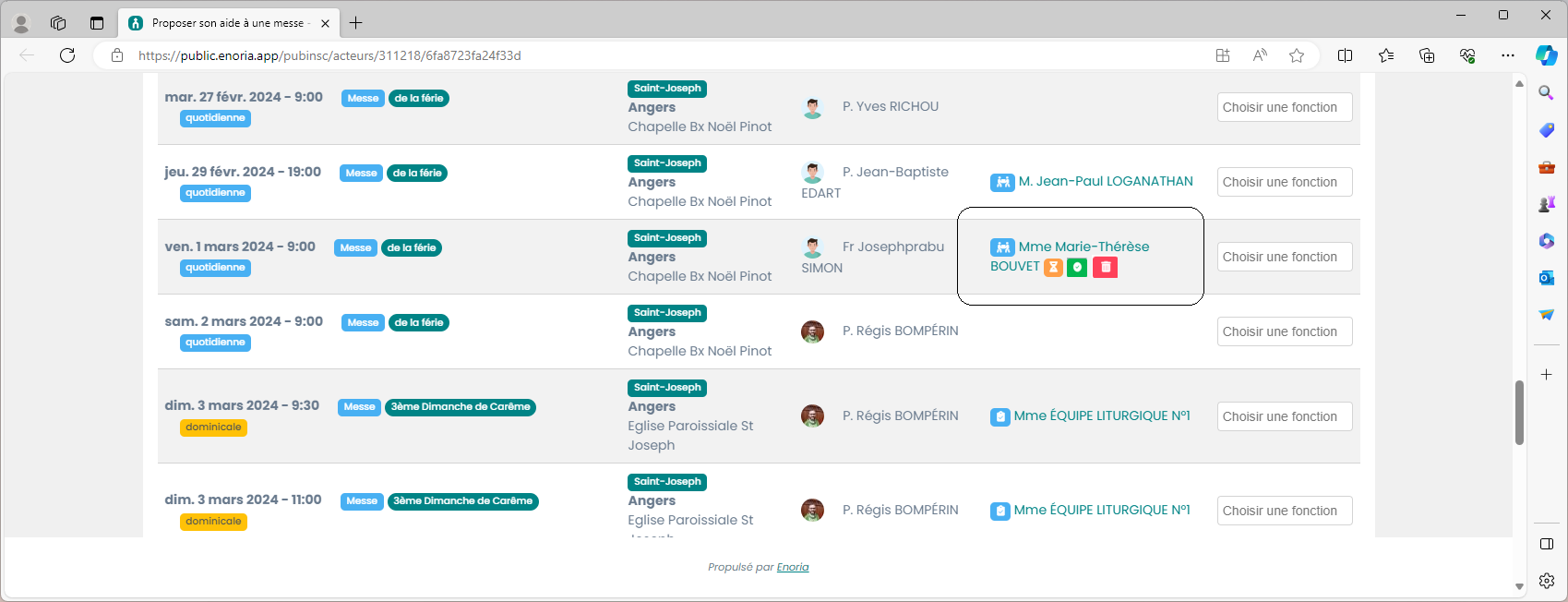
Task: Open 'Choisir une fonction' for 1 mars mass
Action: click(x=1284, y=257)
